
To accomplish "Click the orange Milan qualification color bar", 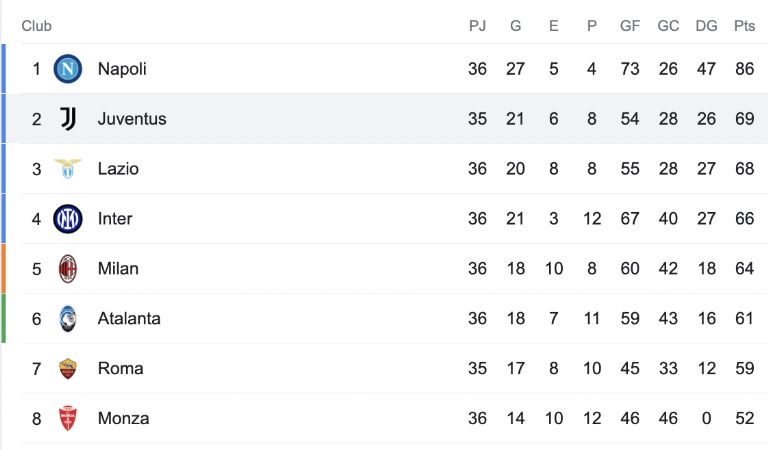I will click(3, 268).
